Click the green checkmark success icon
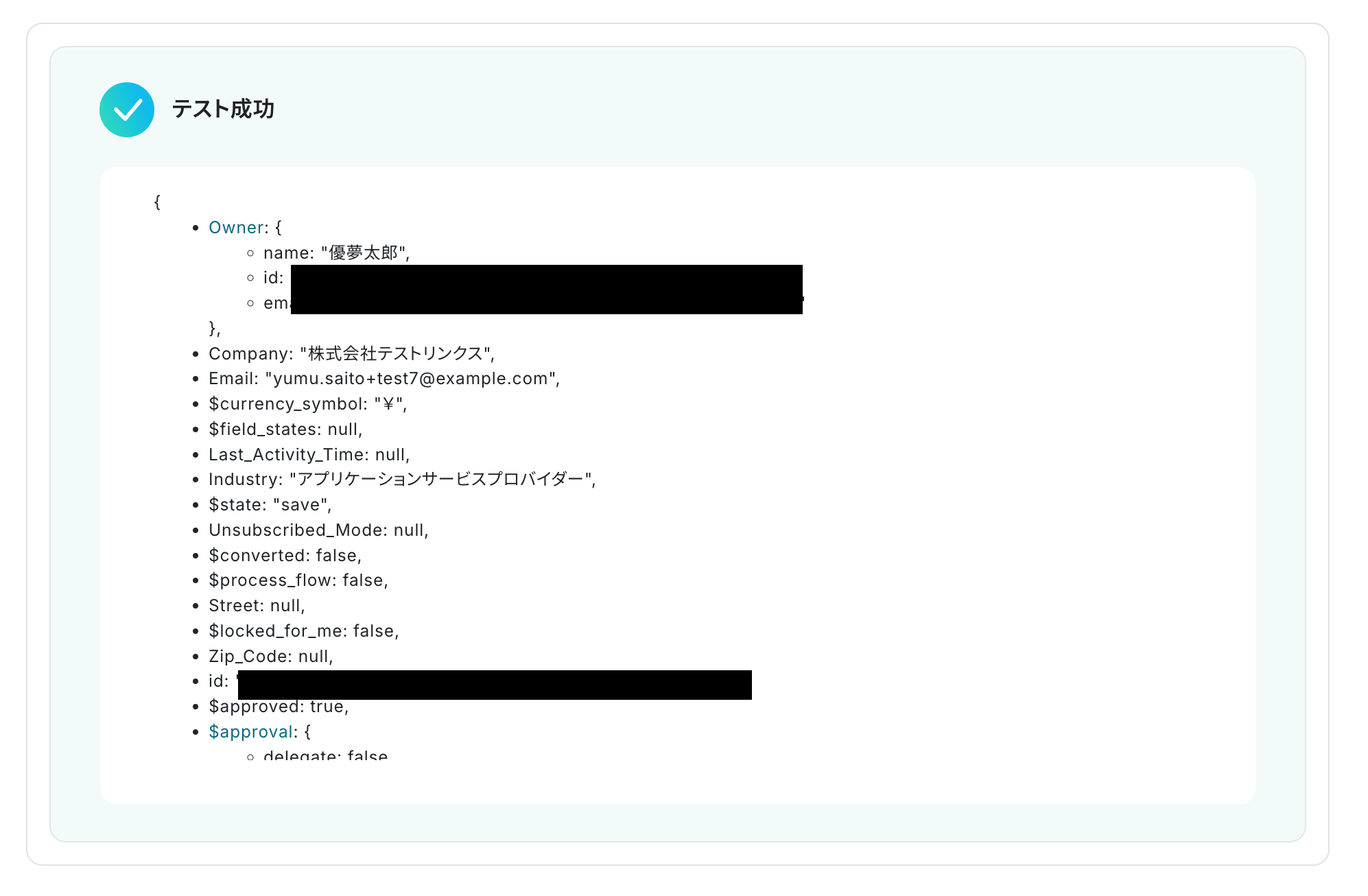The image size is (1368, 896). pyautogui.click(x=127, y=110)
